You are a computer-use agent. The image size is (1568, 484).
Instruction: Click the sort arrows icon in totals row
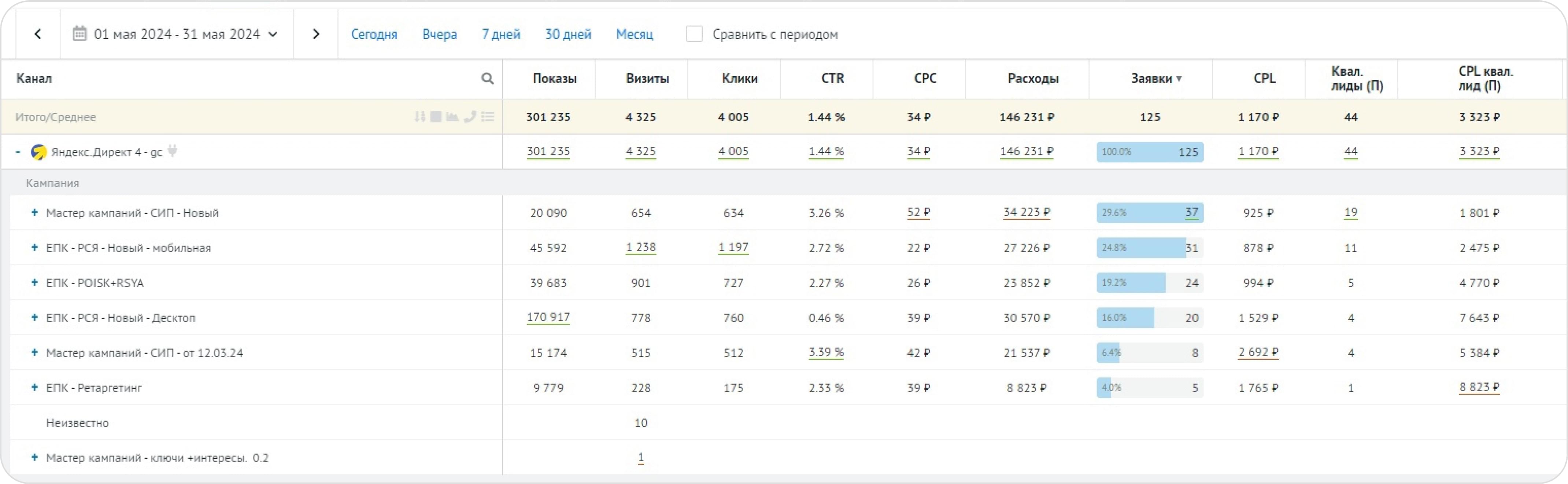(x=419, y=116)
